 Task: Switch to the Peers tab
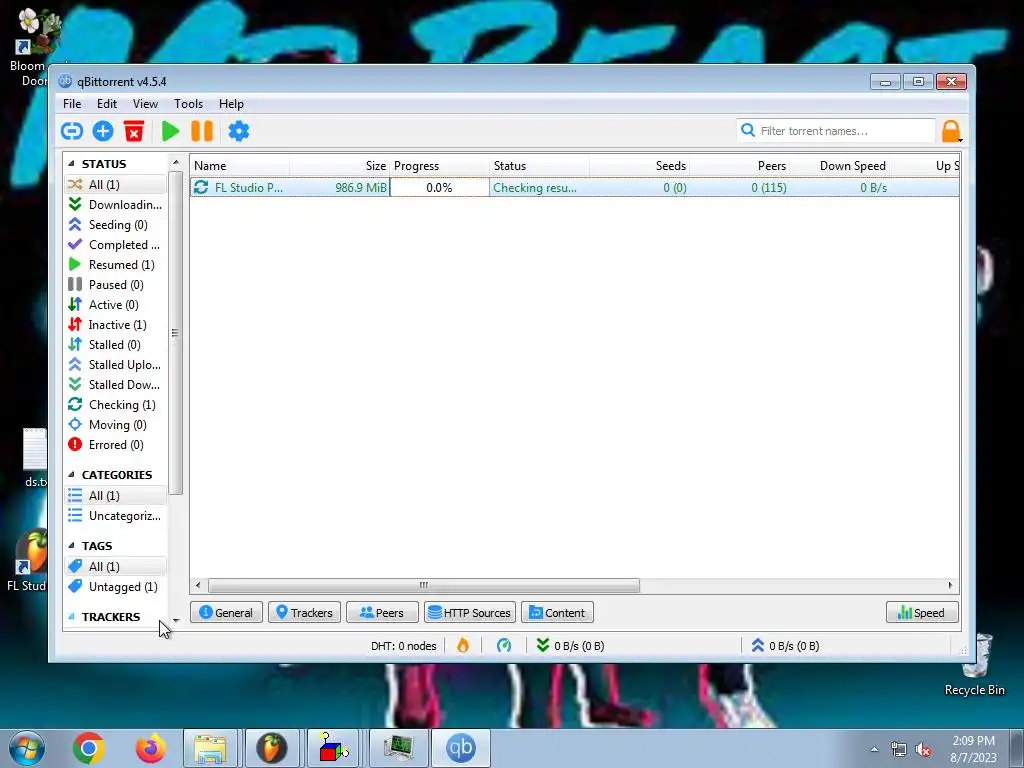(382, 613)
